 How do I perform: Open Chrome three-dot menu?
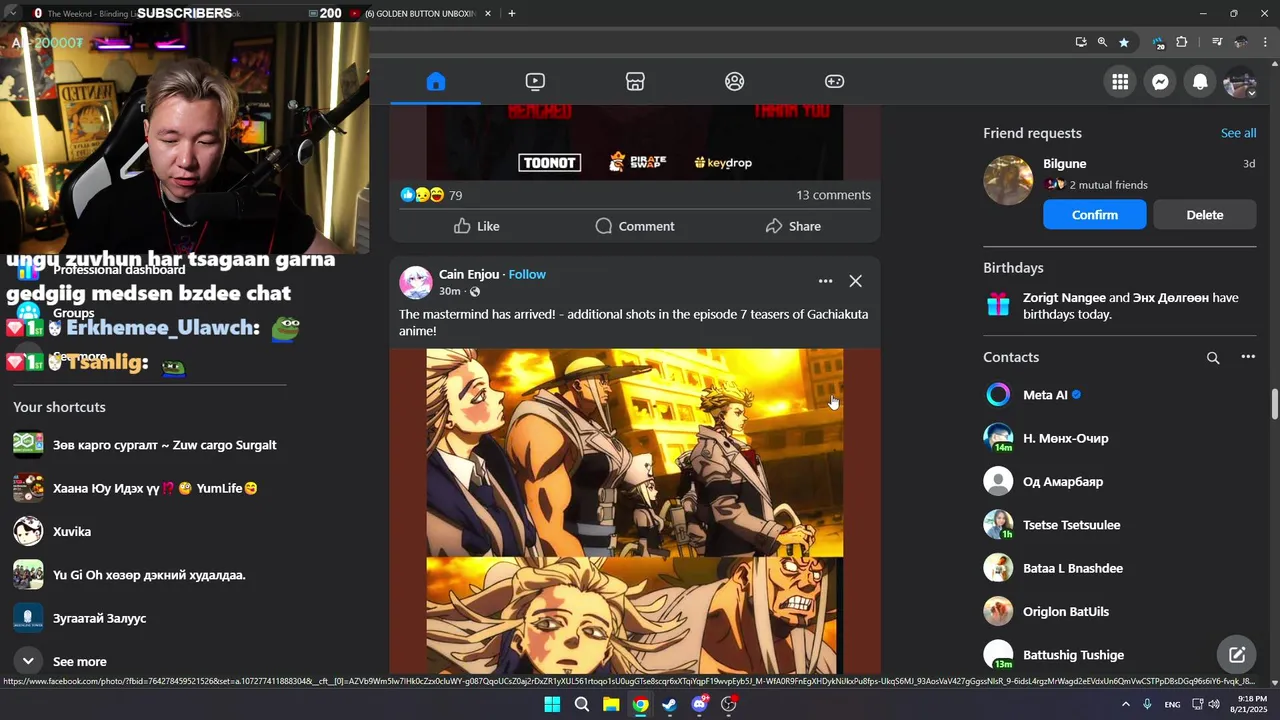(1265, 42)
